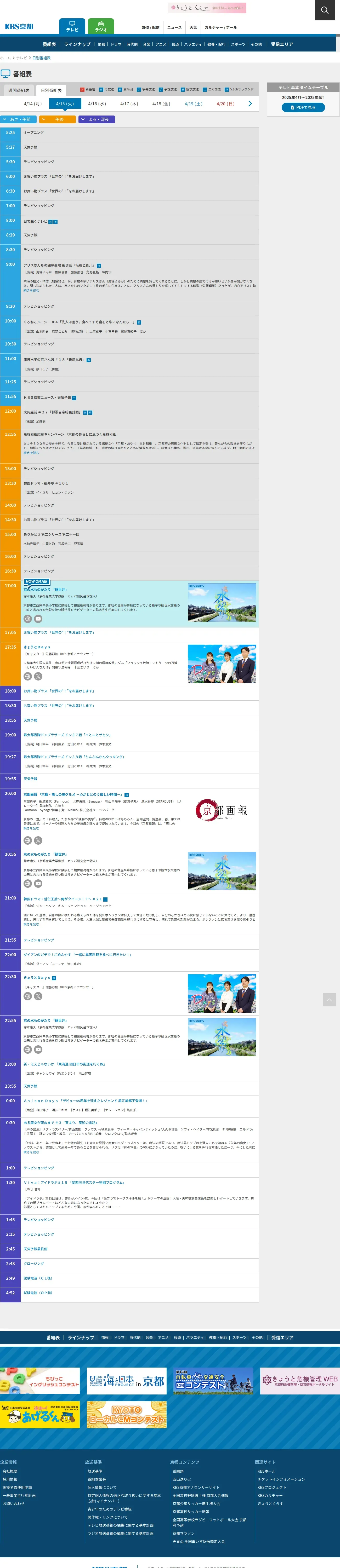Image resolution: width=340 pixels, height=1568 pixels.
Task: Open ラインナップ in the top navigation bar
Action: [x=77, y=44]
